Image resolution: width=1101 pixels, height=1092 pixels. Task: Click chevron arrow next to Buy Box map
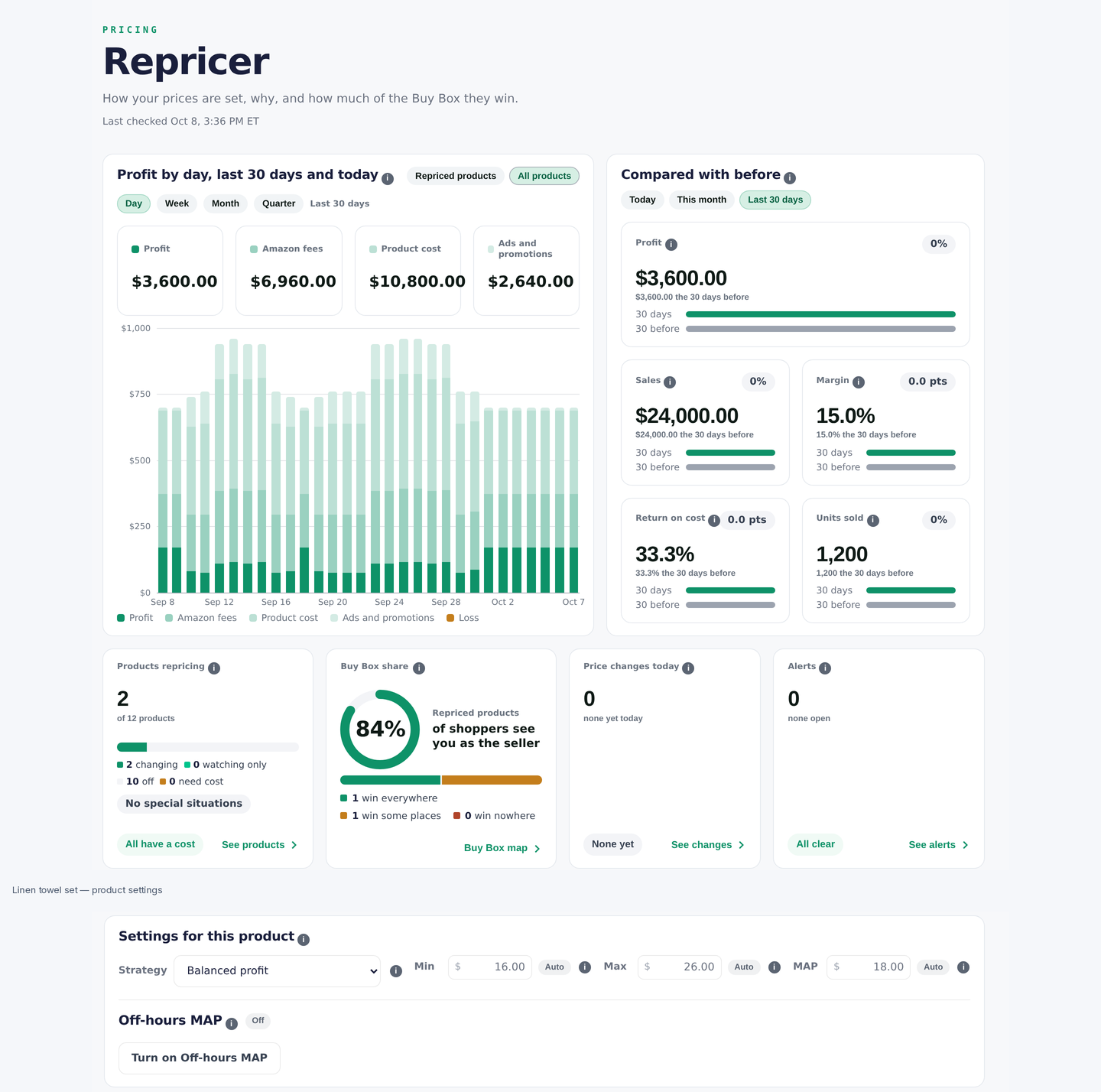(x=538, y=849)
